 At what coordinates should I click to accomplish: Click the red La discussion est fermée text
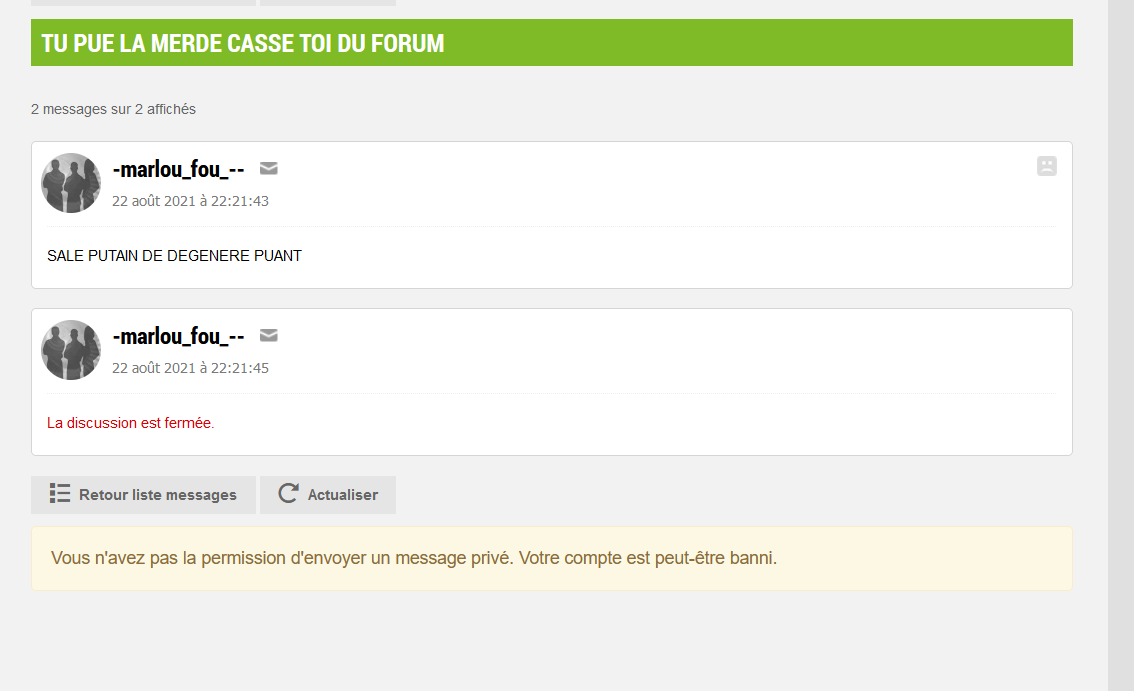[131, 423]
